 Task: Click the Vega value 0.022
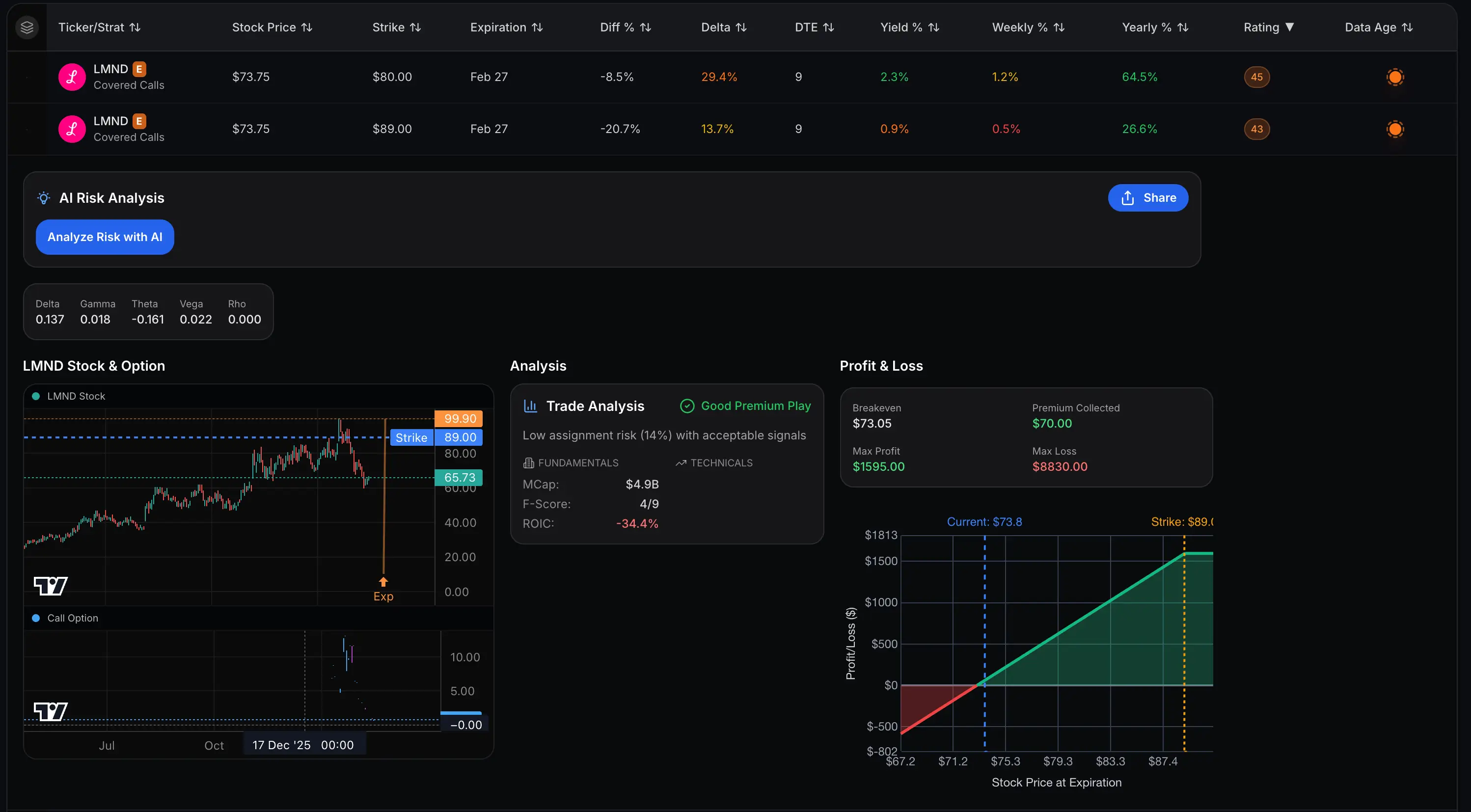pos(196,320)
